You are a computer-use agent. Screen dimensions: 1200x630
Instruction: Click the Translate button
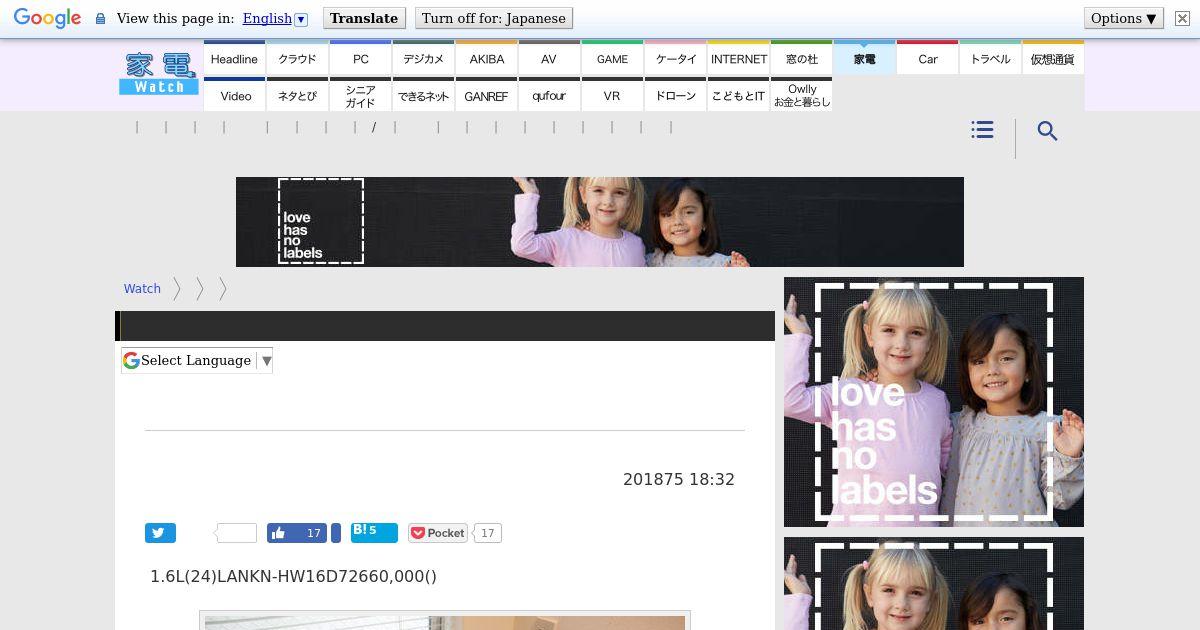(364, 18)
